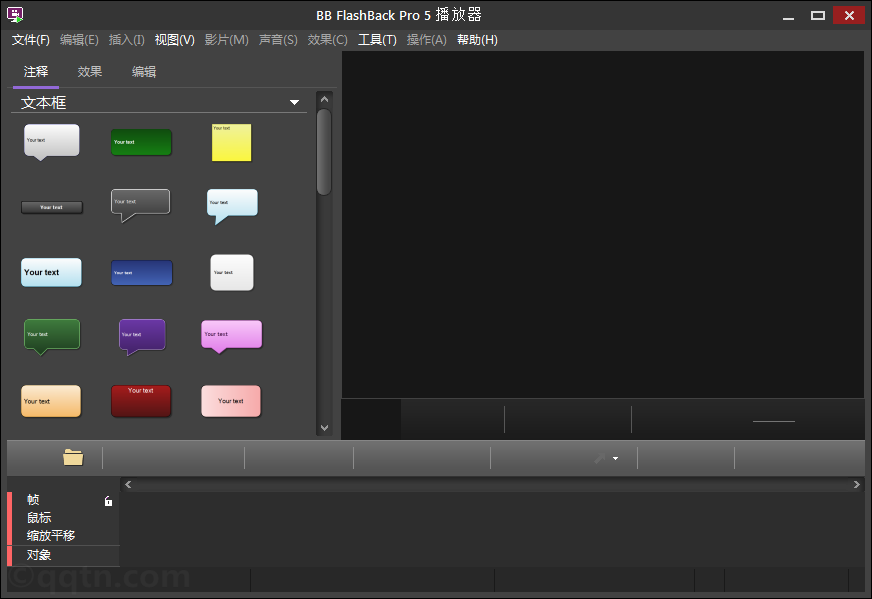The width and height of the screenshot is (872, 599).
Task: Select the 缩放平移 track label
Action: pos(51,536)
